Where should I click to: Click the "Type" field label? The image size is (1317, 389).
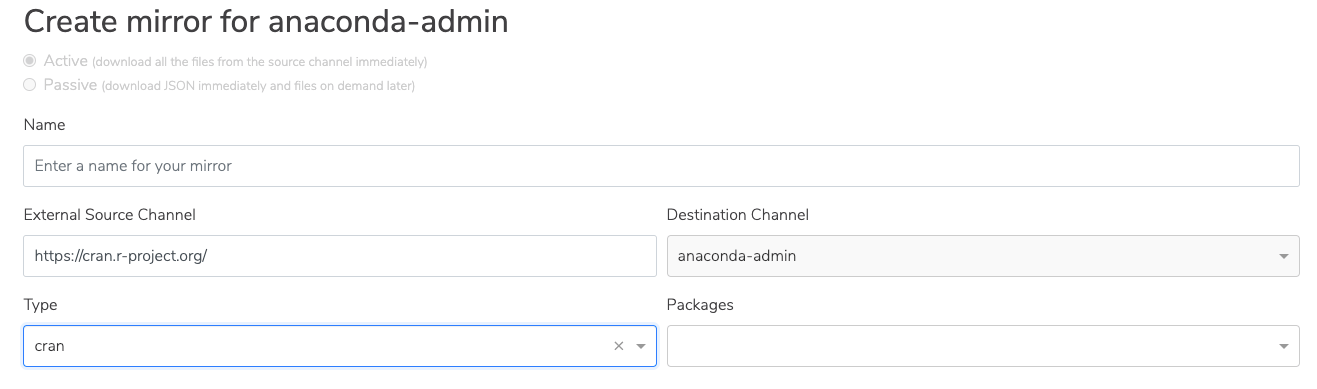point(40,305)
